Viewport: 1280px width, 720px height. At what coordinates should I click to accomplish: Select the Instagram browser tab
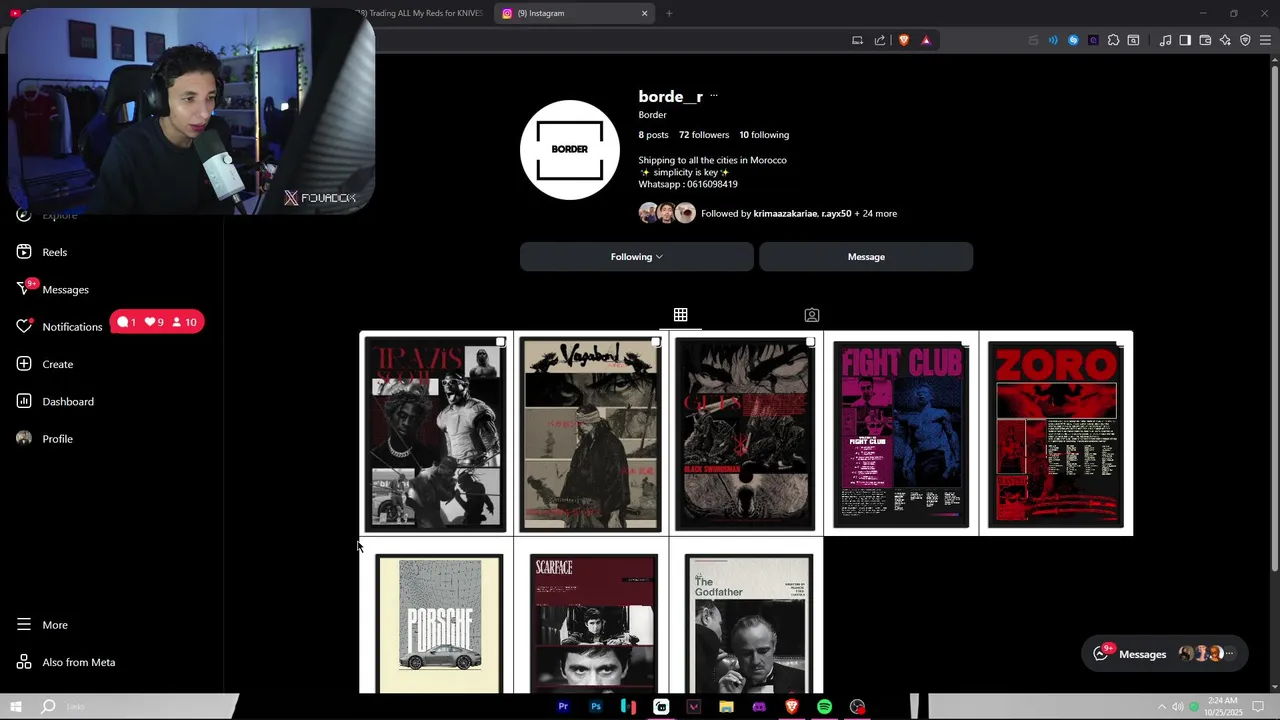[x=575, y=13]
